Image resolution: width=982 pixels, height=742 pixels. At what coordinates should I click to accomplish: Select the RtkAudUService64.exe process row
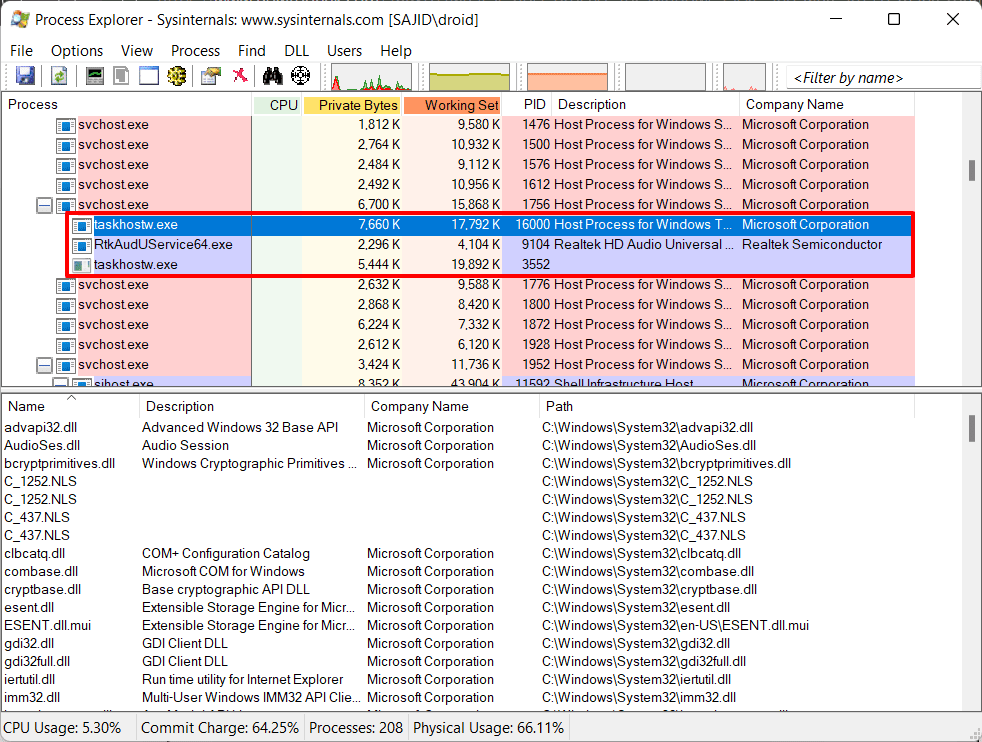(x=163, y=245)
